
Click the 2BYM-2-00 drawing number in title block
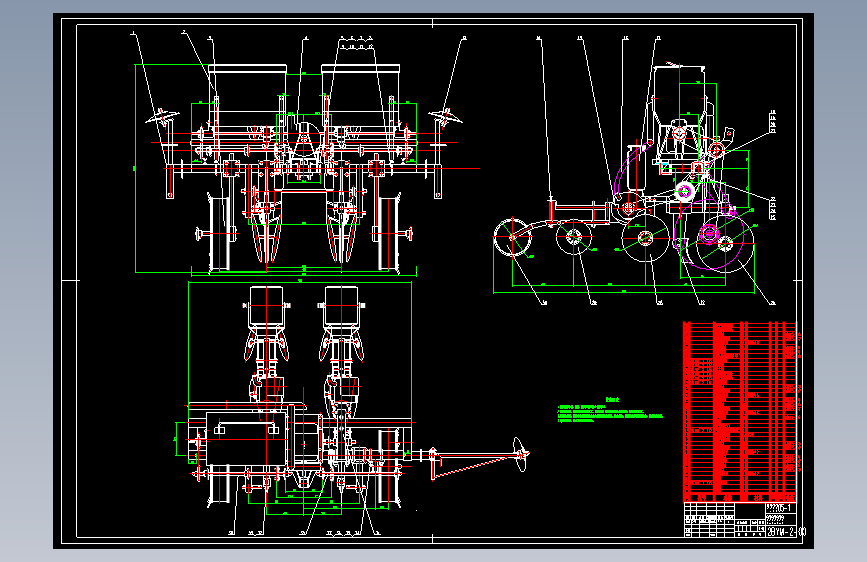point(785,532)
